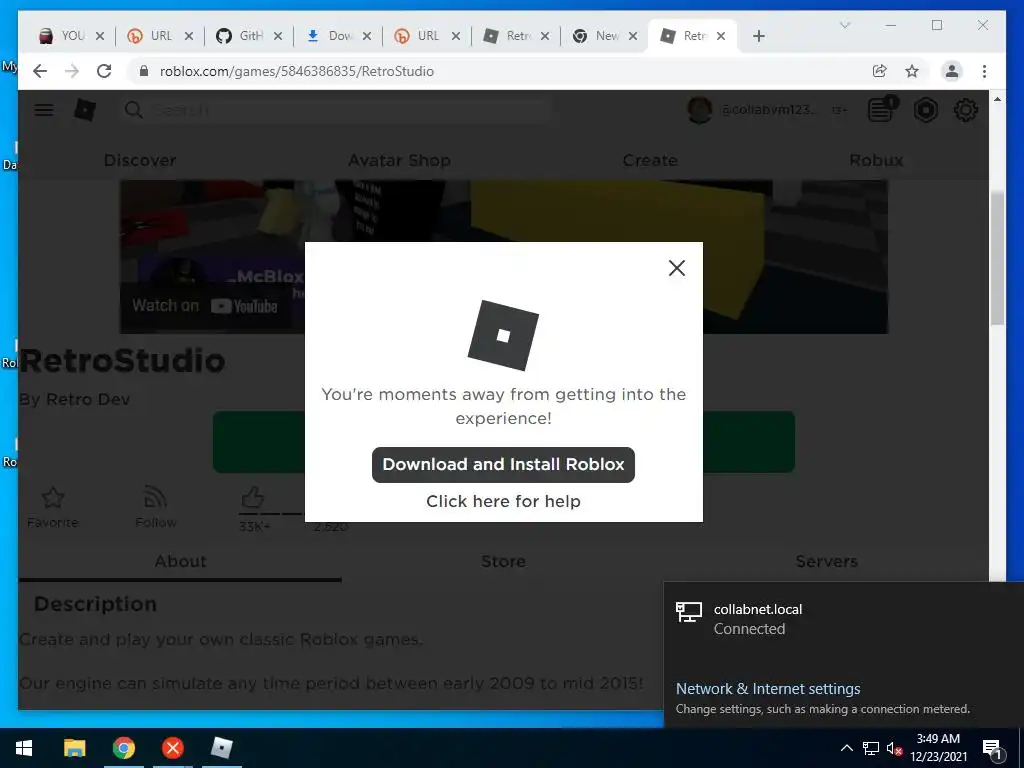The image size is (1024, 768).
Task: Switch to the New tab
Action: (x=597, y=36)
